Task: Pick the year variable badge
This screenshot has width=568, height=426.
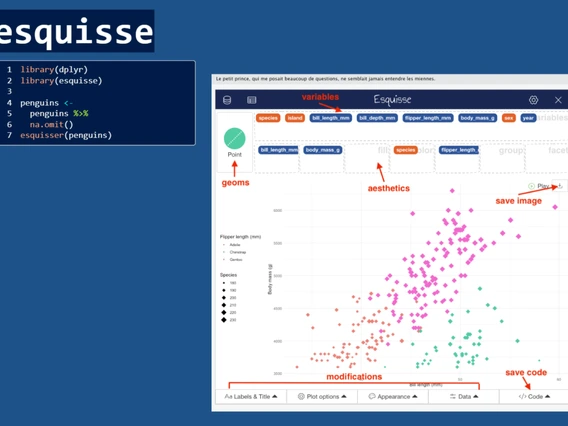Action: (528, 118)
